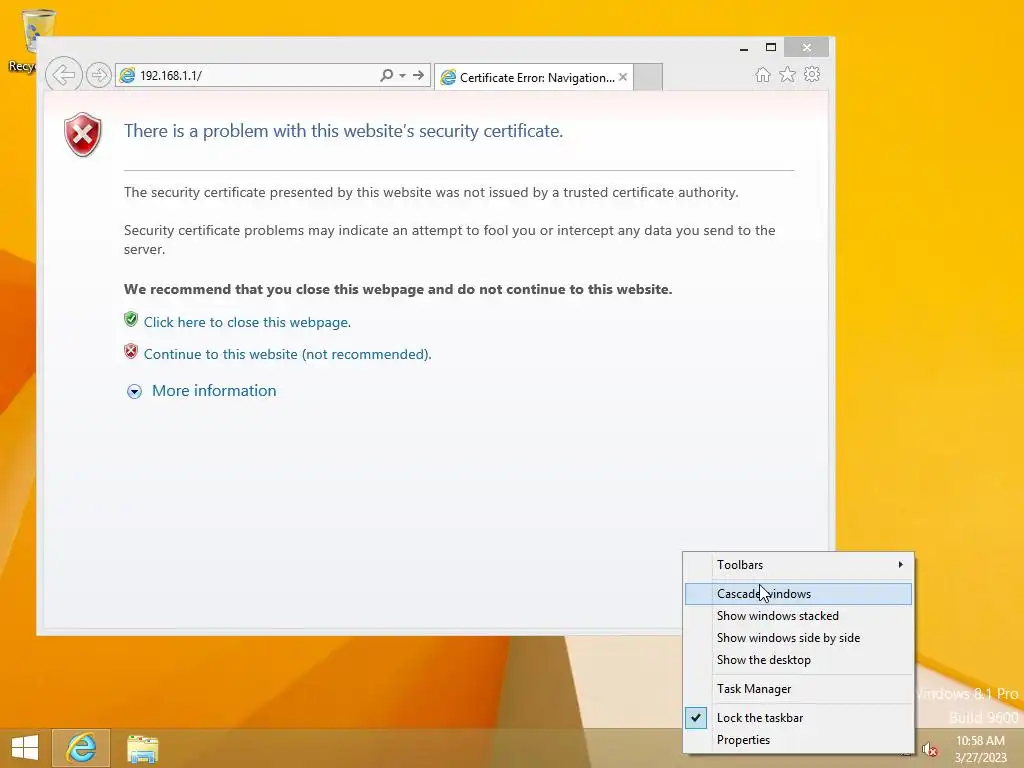1024x768 pixels.
Task: Open a new blank tab
Action: coord(648,77)
